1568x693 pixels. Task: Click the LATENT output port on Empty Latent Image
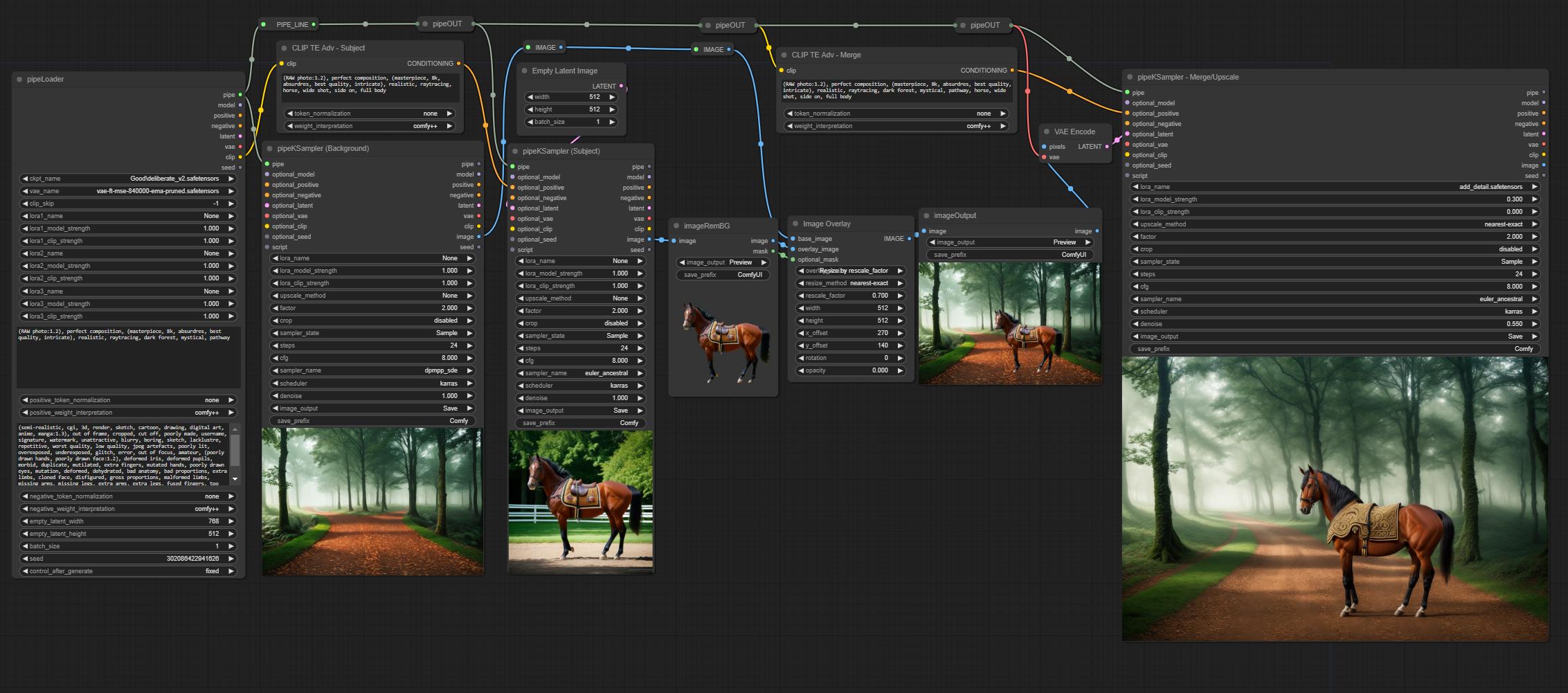coord(621,87)
